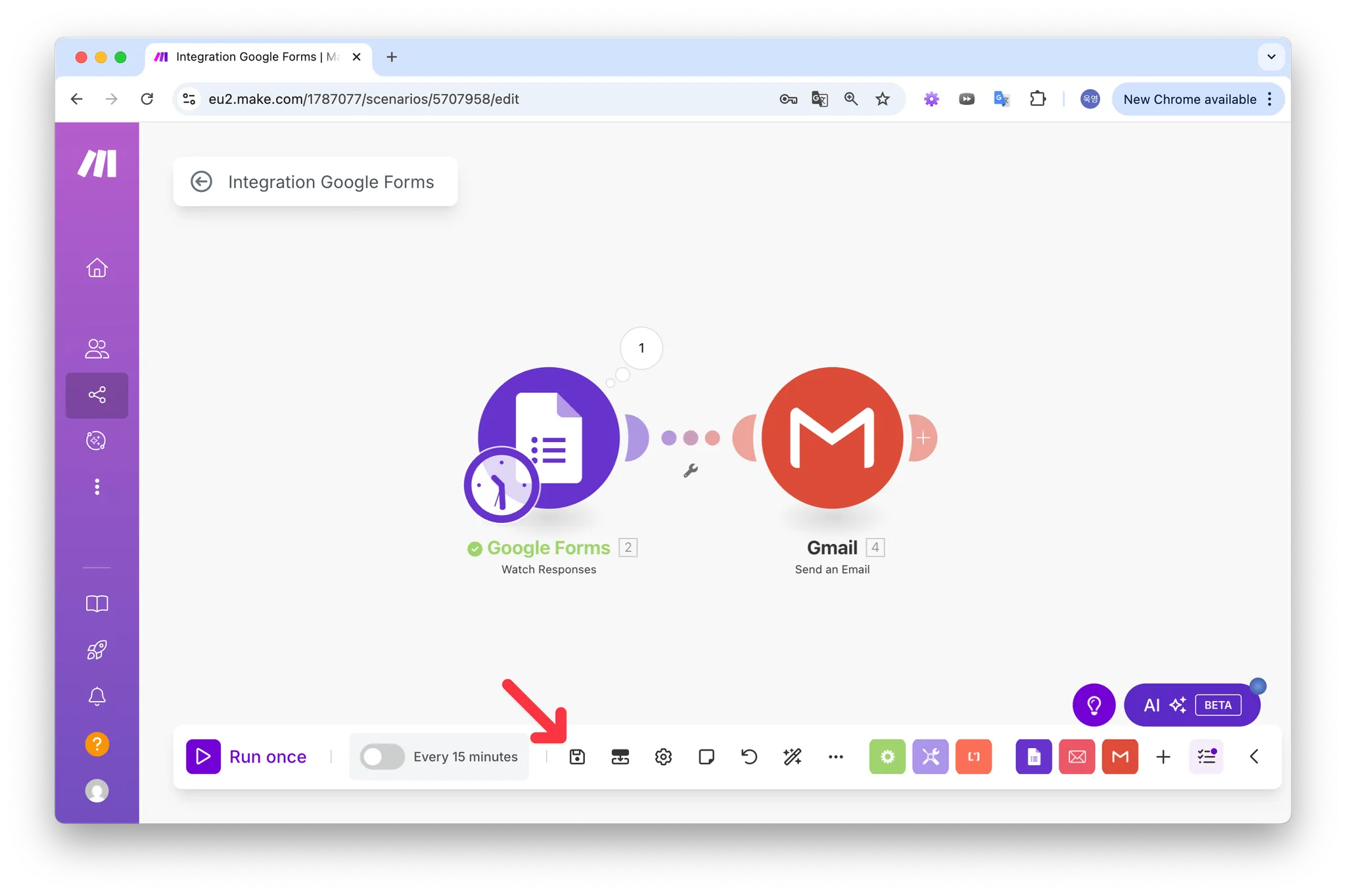Viewport: 1346px width, 896px height.
Task: Open the Every 15 minutes schedule
Action: click(465, 757)
